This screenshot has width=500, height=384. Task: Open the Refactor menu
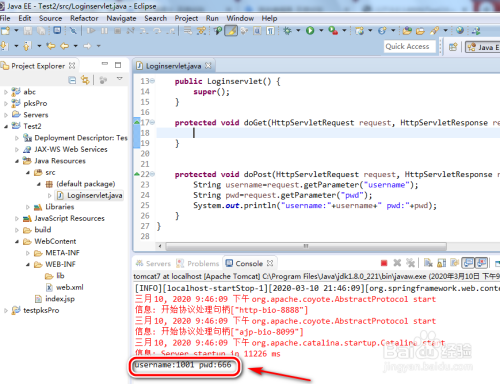(x=84, y=18)
